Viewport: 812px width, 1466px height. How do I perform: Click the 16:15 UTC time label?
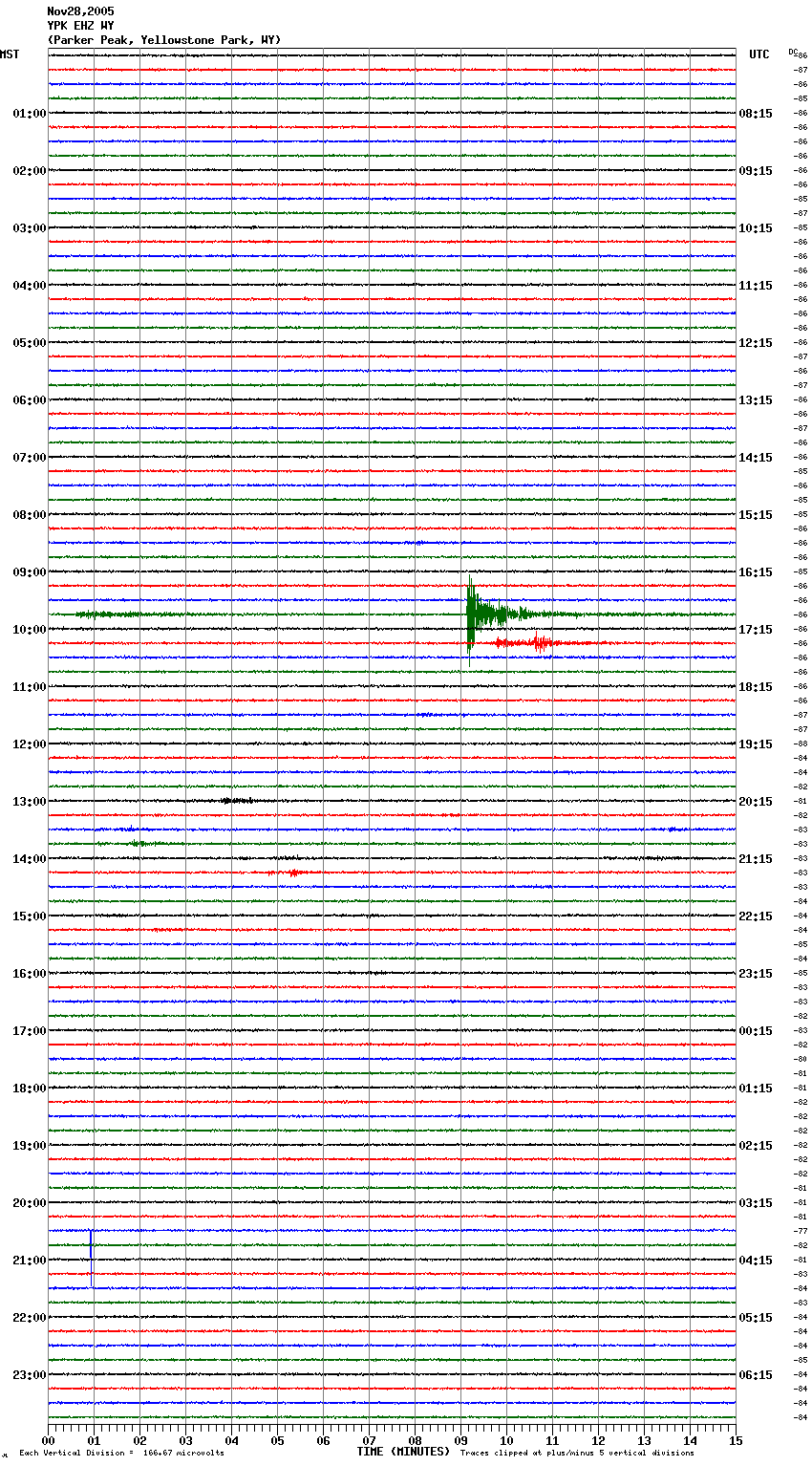tap(756, 572)
